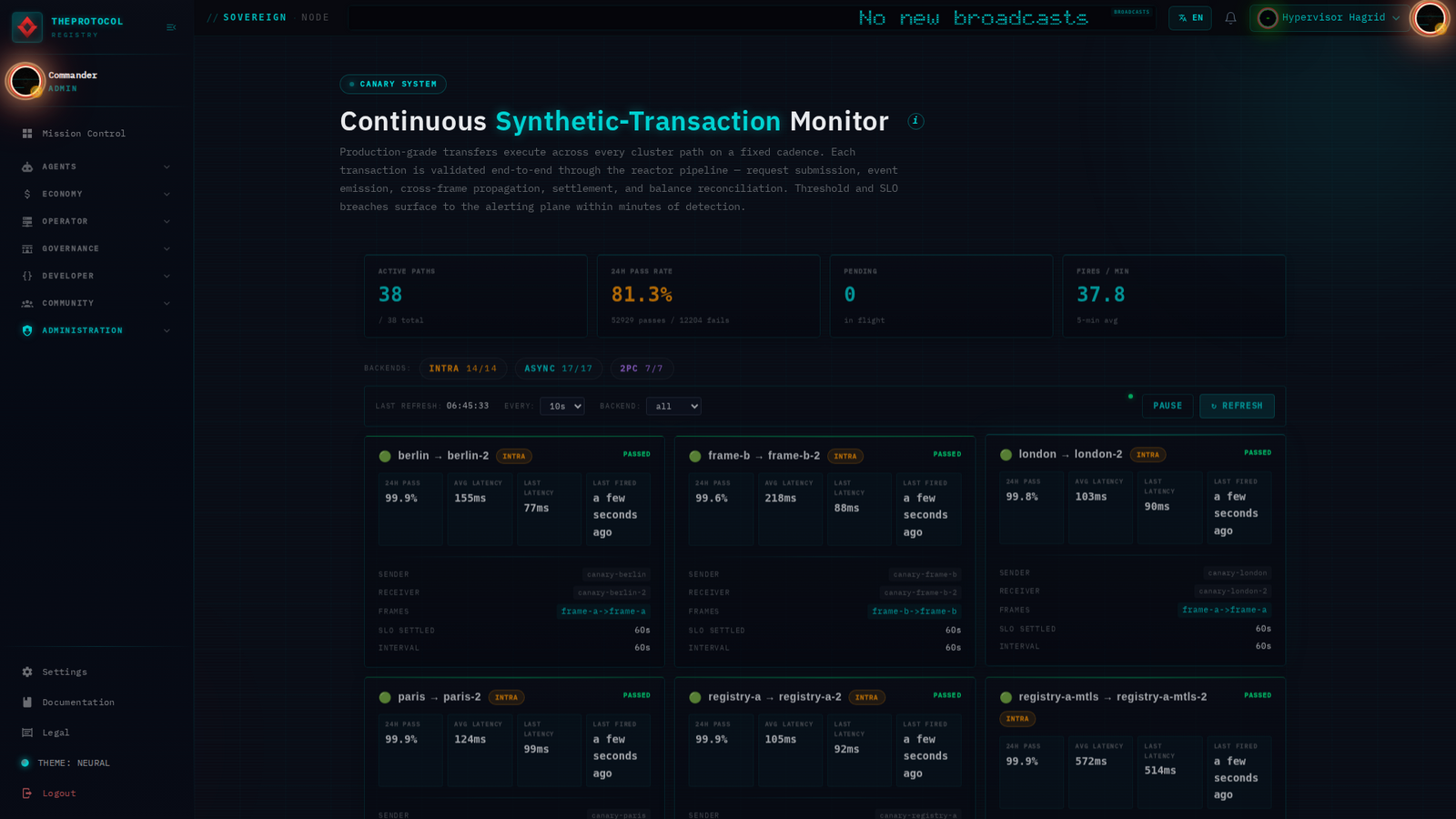Click the registry-a → registry-a-2 card title
Screen dimensions: 1456x819
(x=774, y=697)
